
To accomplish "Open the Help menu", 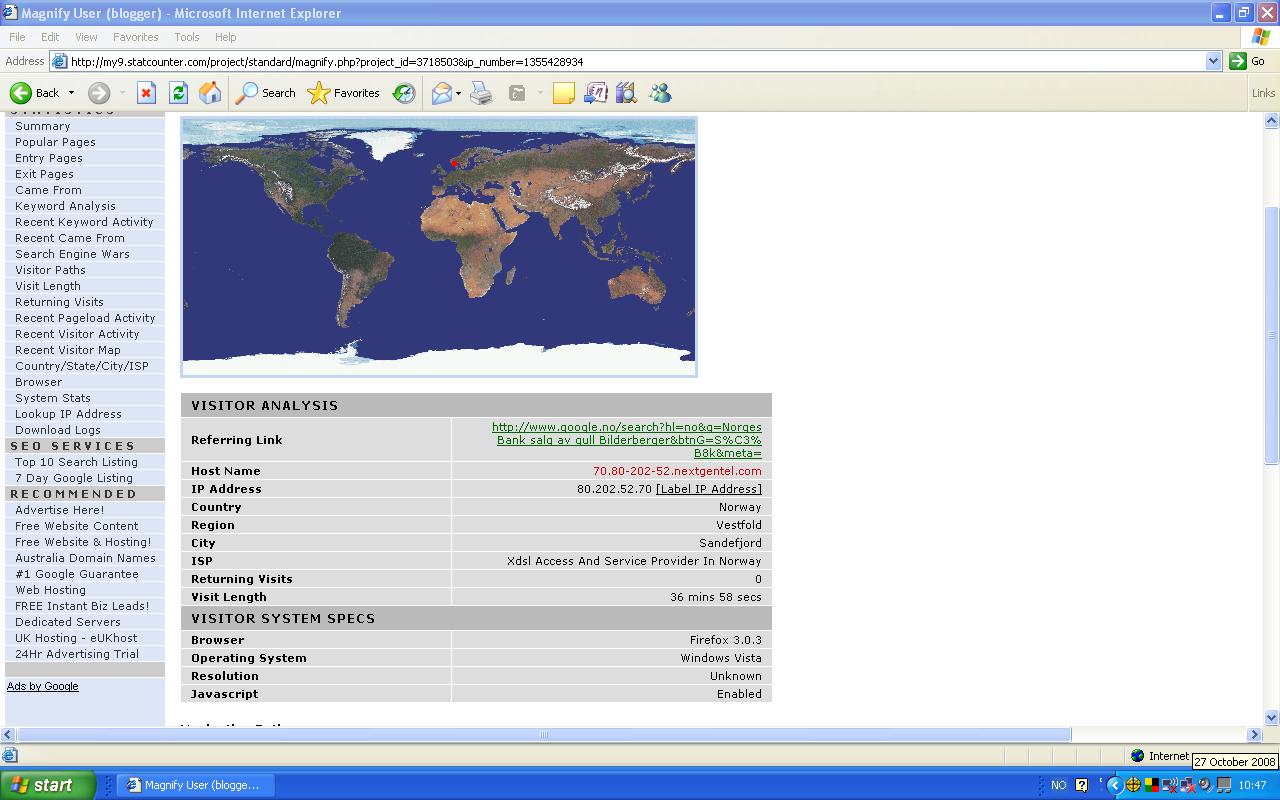I will [225, 37].
